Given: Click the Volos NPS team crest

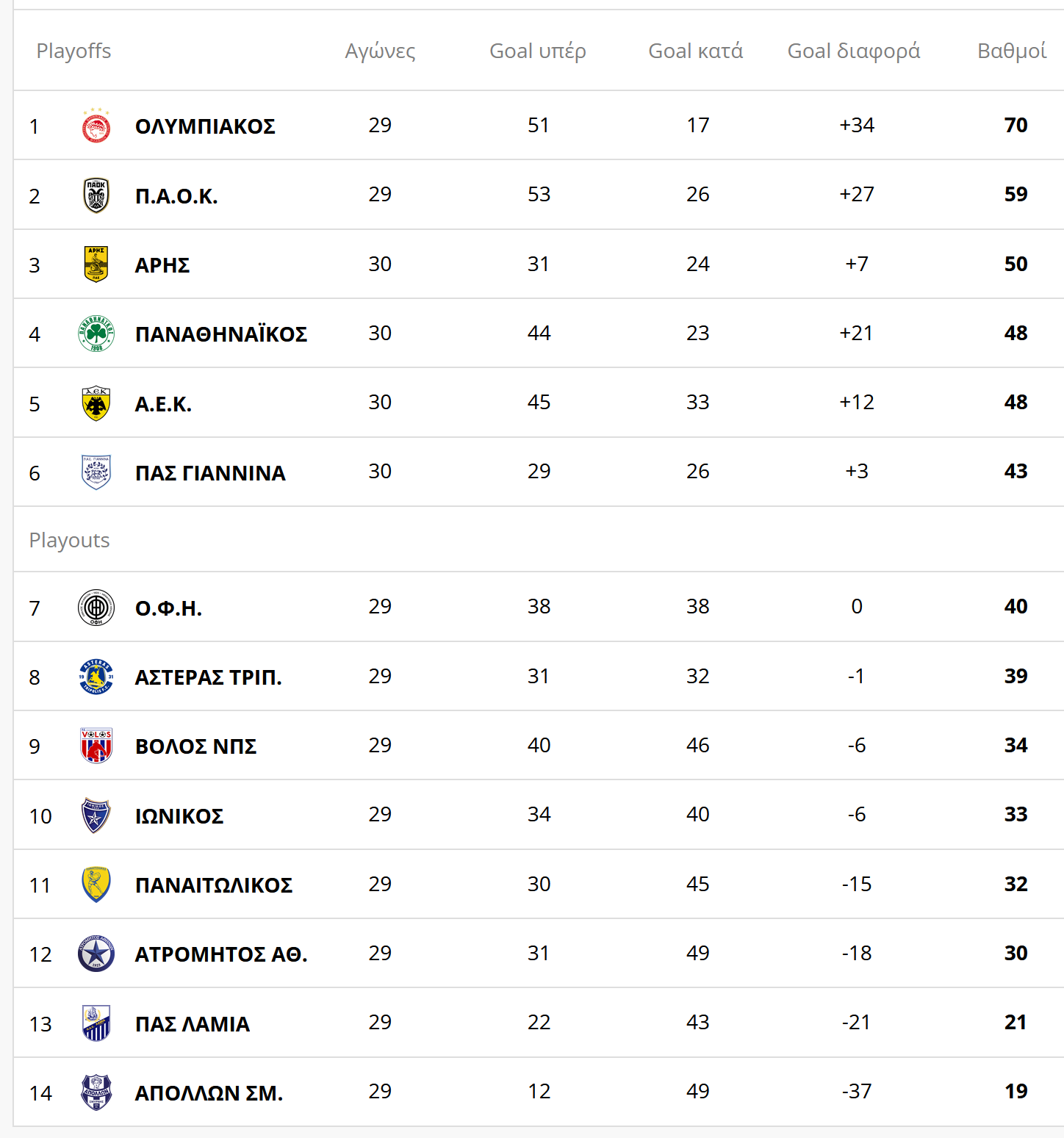Looking at the screenshot, I should (96, 746).
